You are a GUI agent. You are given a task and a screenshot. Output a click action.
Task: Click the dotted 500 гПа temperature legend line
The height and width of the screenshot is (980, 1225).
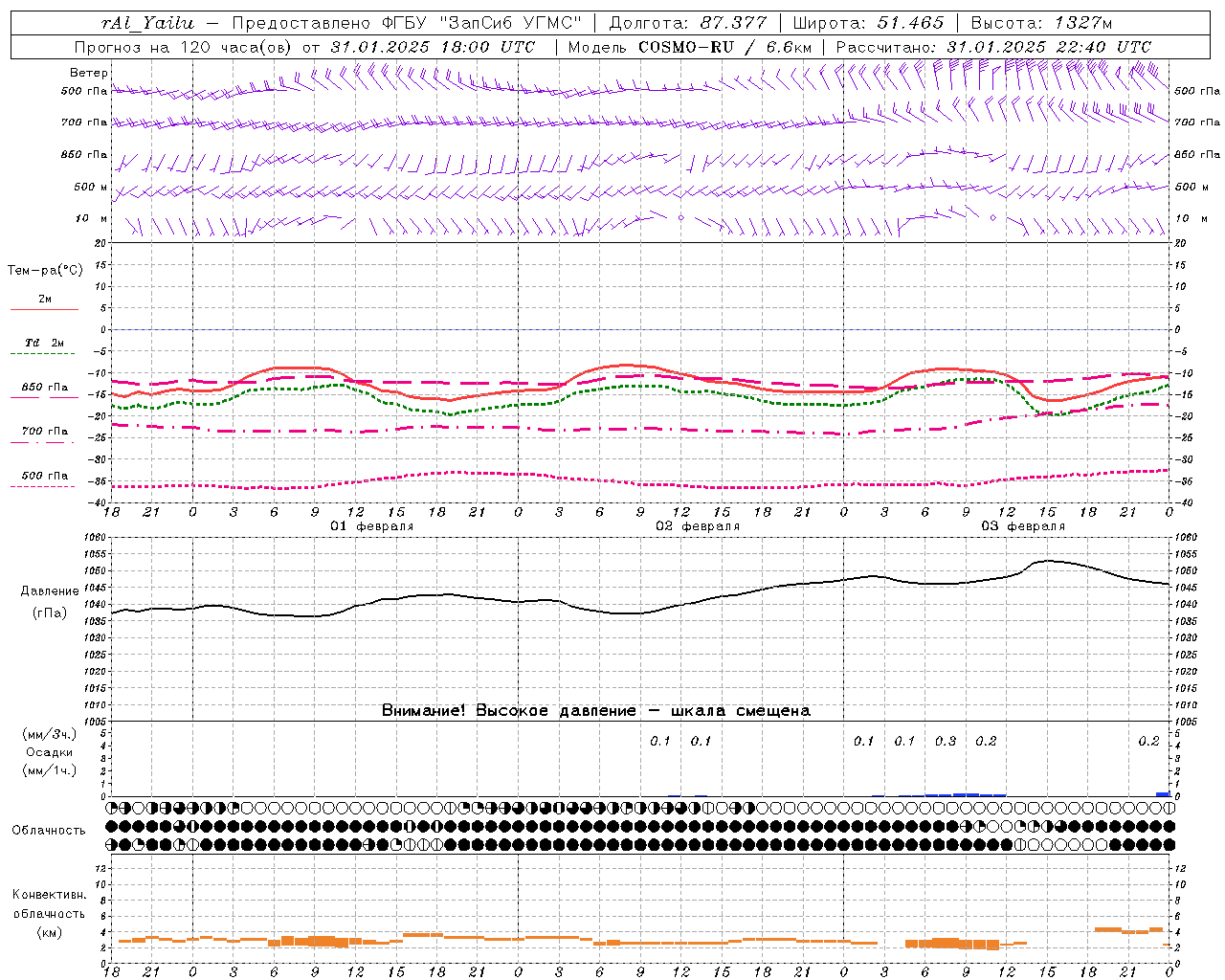click(x=43, y=486)
